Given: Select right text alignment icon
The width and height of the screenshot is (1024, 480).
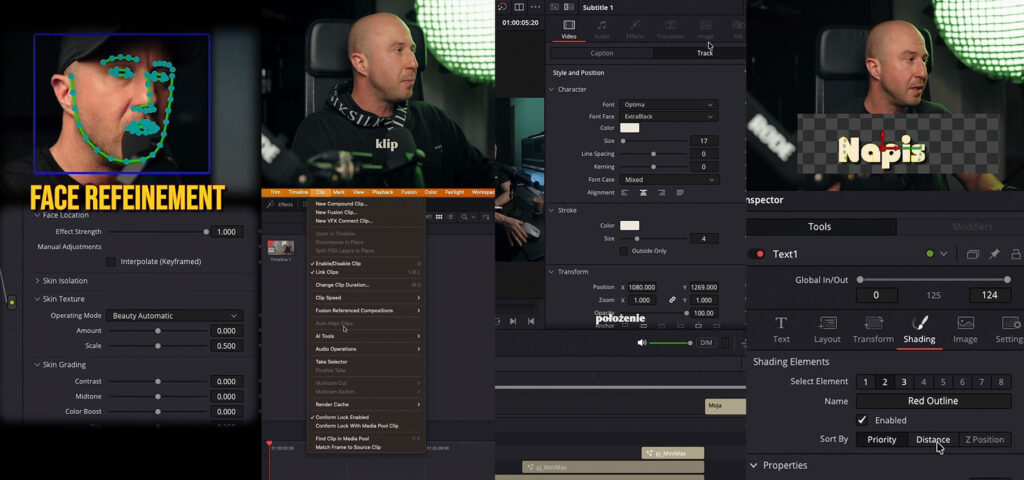Looking at the screenshot, I should pos(662,193).
